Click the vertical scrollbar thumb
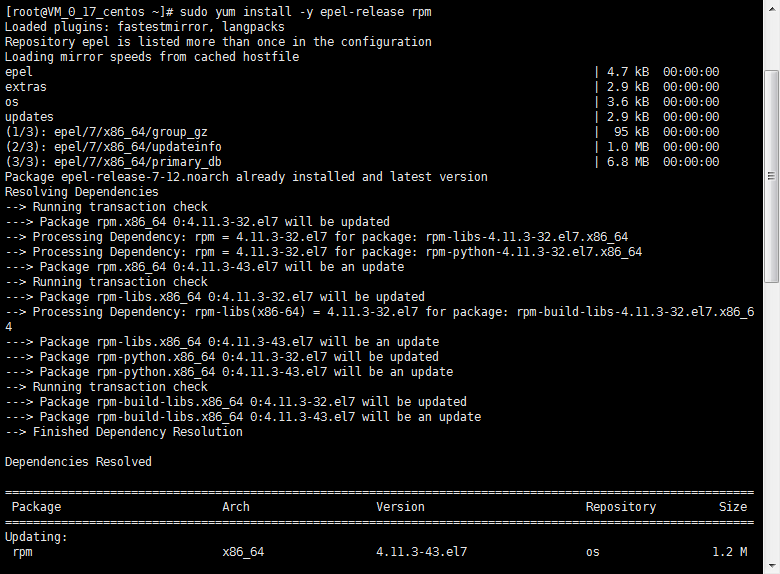The height and width of the screenshot is (574, 780). coord(771,175)
